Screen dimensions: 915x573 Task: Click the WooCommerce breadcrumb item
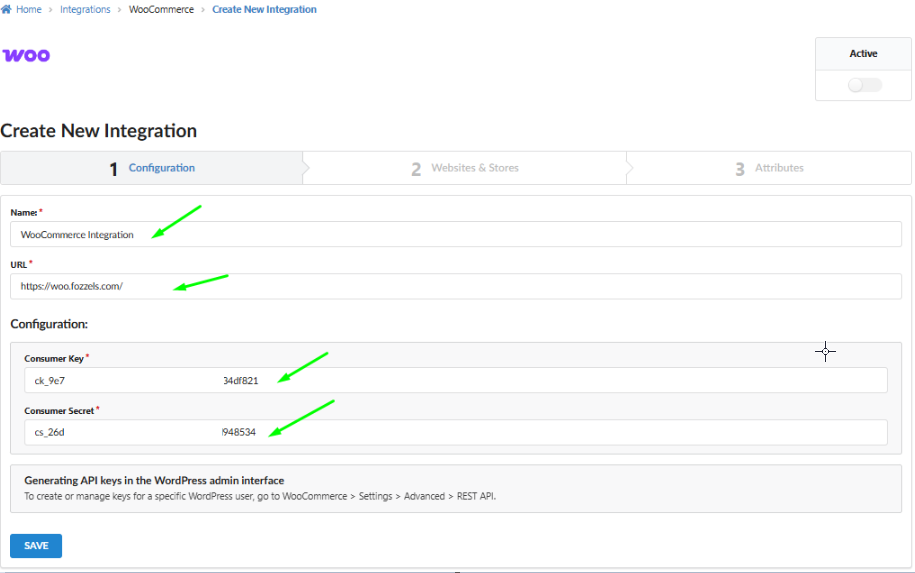click(161, 9)
